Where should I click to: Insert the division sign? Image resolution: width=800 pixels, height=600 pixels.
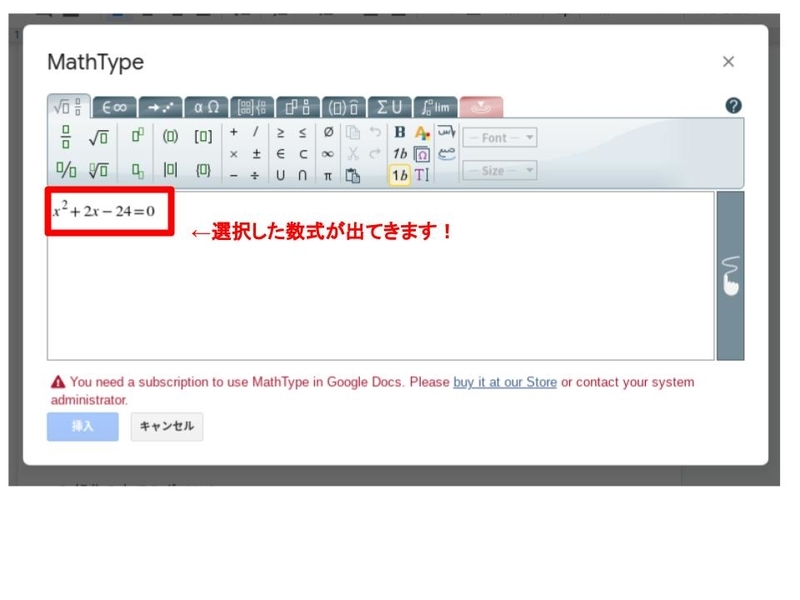point(256,176)
